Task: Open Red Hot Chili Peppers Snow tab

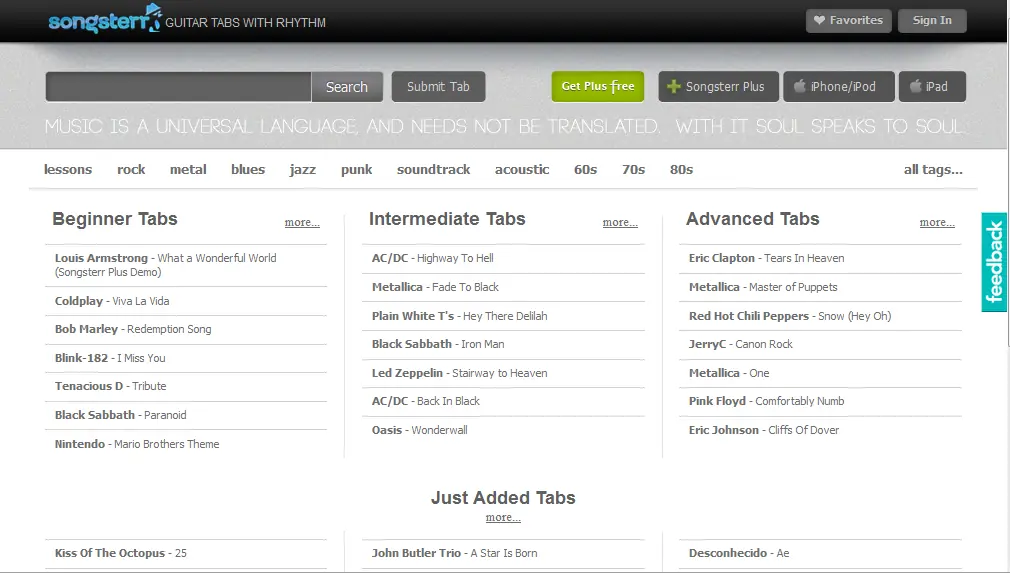Action: [x=790, y=316]
